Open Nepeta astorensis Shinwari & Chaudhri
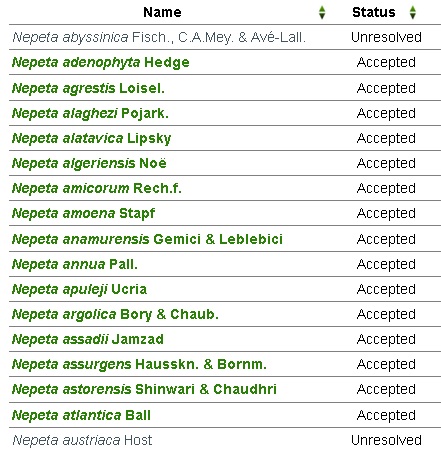The image size is (441, 451). (144, 390)
